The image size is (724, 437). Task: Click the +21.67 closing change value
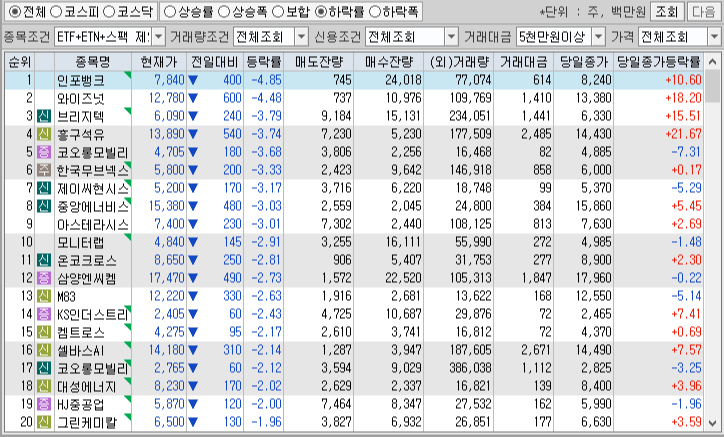pyautogui.click(x=683, y=134)
